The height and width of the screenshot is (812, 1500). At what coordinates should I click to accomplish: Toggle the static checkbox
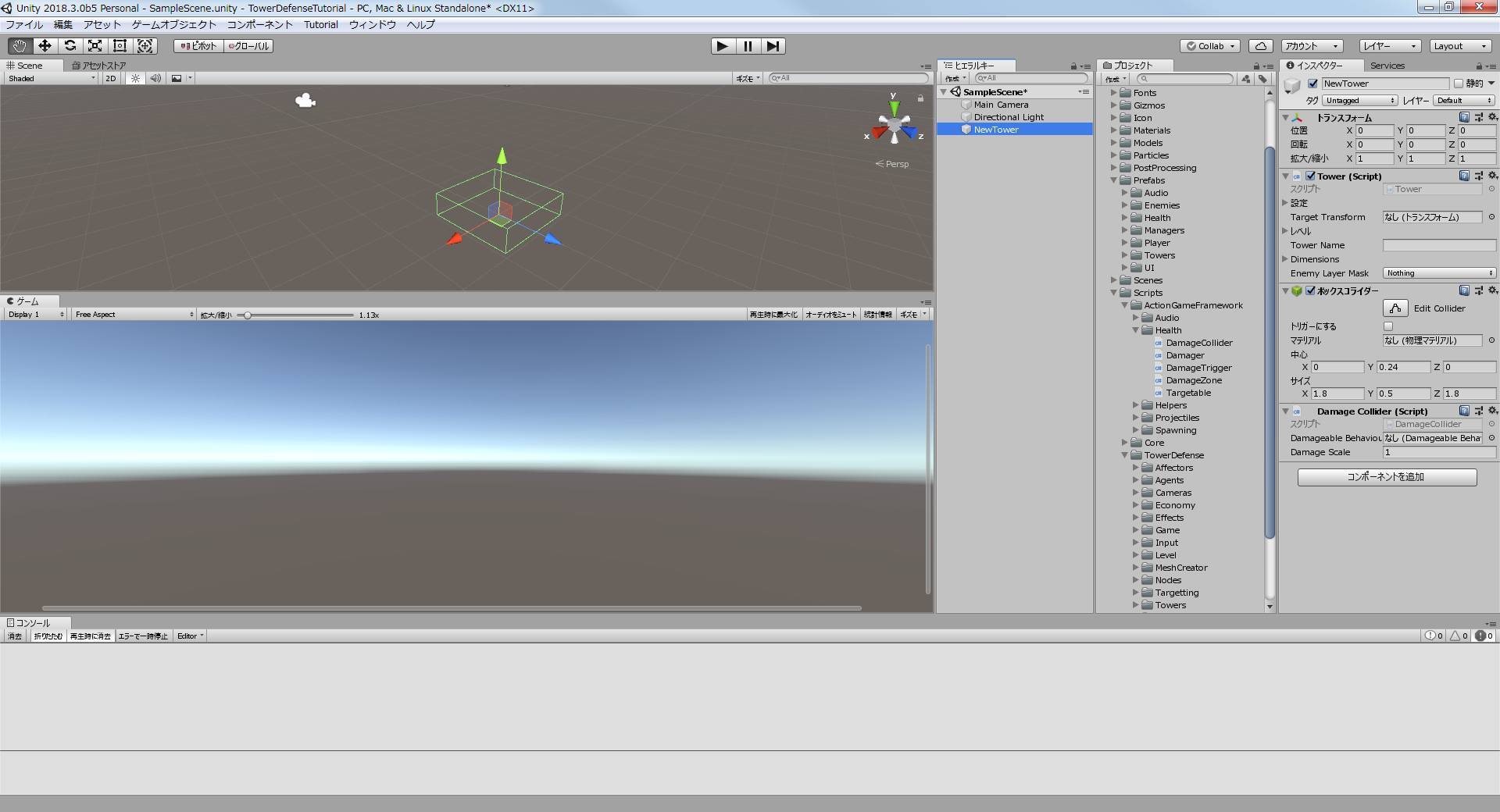tap(1458, 84)
